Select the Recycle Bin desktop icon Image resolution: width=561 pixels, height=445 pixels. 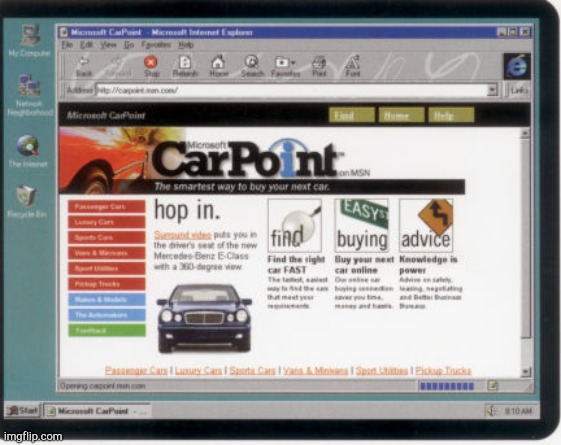(27, 201)
